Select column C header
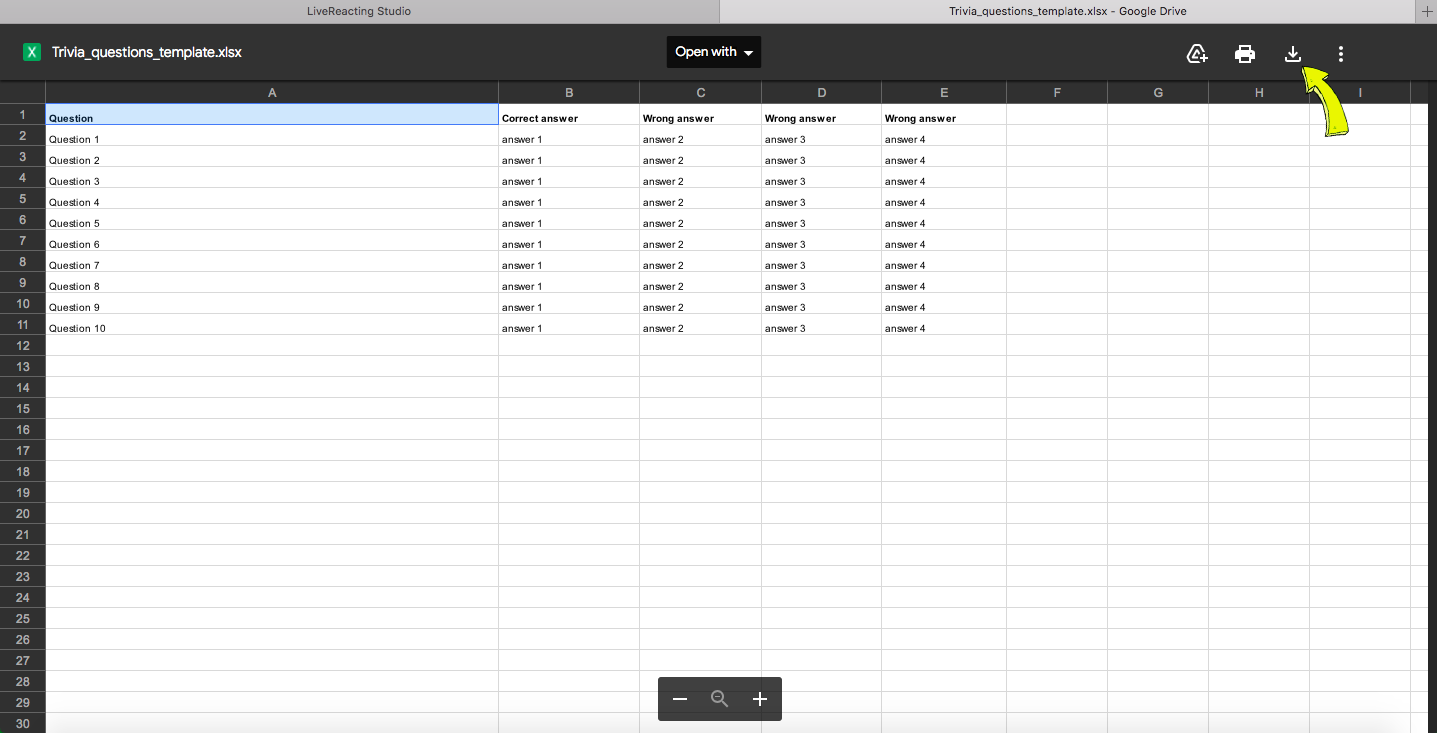Screen dimensions: 1437x733 pyautogui.click(x=701, y=92)
